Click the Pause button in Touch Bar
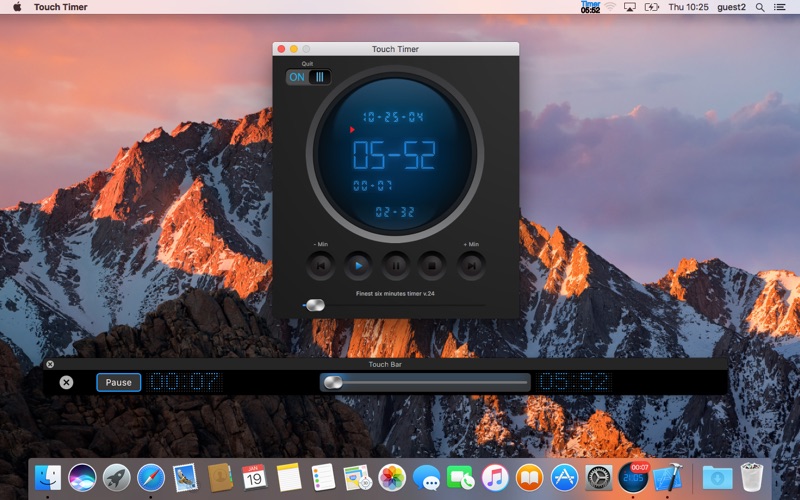800x500 pixels. [118, 382]
